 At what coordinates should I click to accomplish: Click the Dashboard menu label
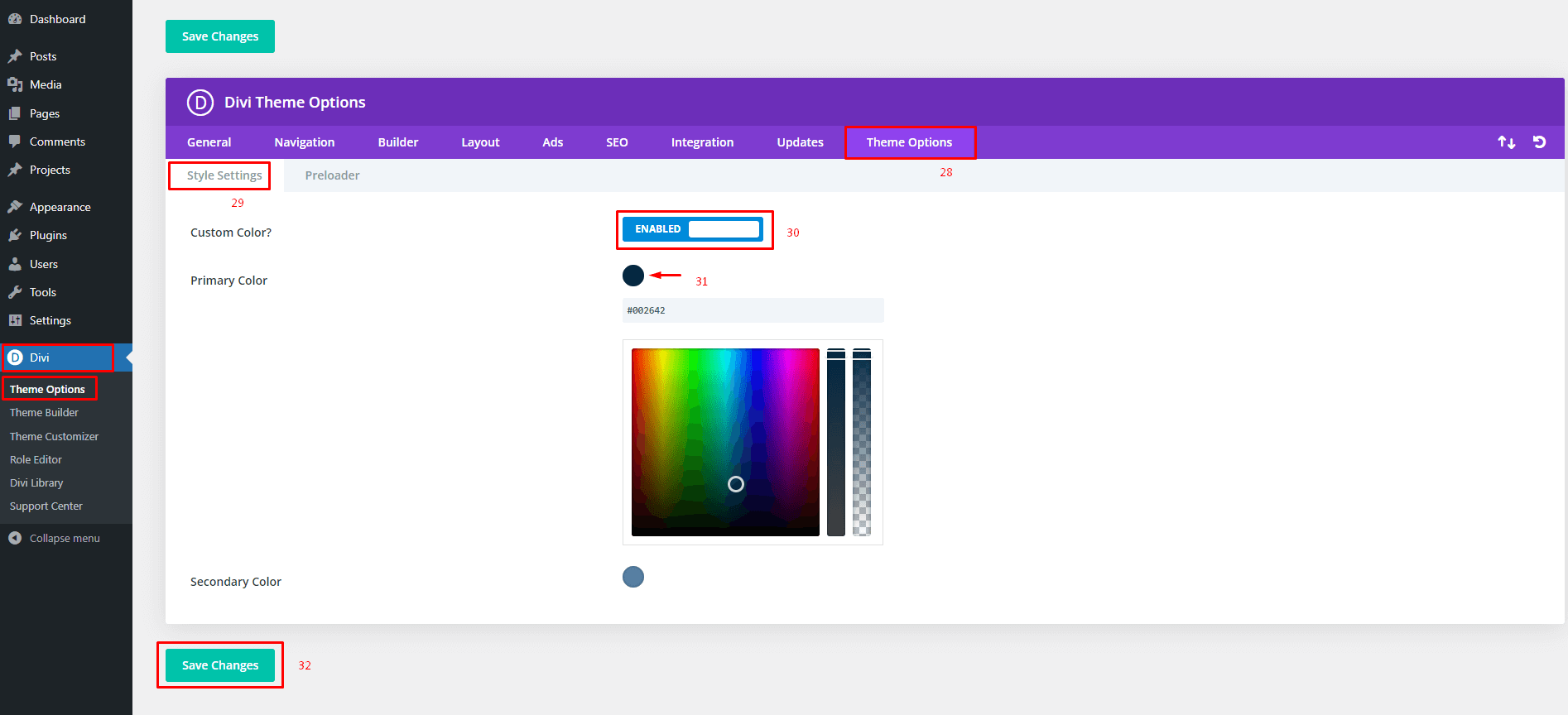pyautogui.click(x=57, y=19)
